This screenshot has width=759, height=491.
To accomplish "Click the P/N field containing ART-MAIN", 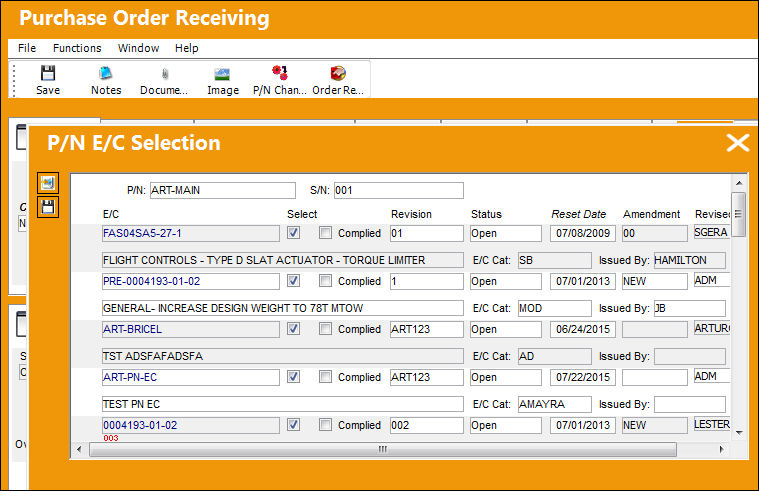I will pyautogui.click(x=223, y=190).
